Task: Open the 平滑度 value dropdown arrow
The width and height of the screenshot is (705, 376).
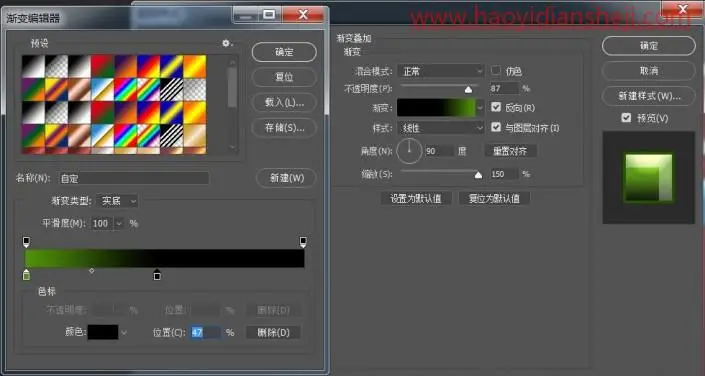Action: tap(119, 223)
